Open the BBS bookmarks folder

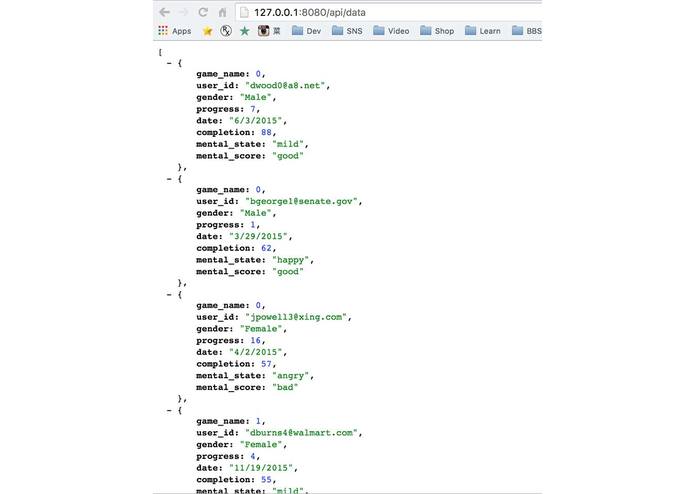pyautogui.click(x=527, y=31)
